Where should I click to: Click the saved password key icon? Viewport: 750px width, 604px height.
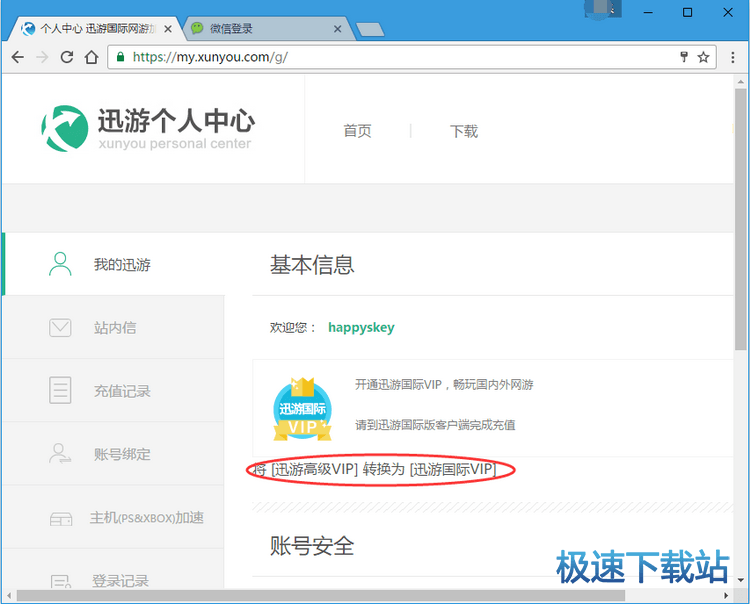point(684,57)
